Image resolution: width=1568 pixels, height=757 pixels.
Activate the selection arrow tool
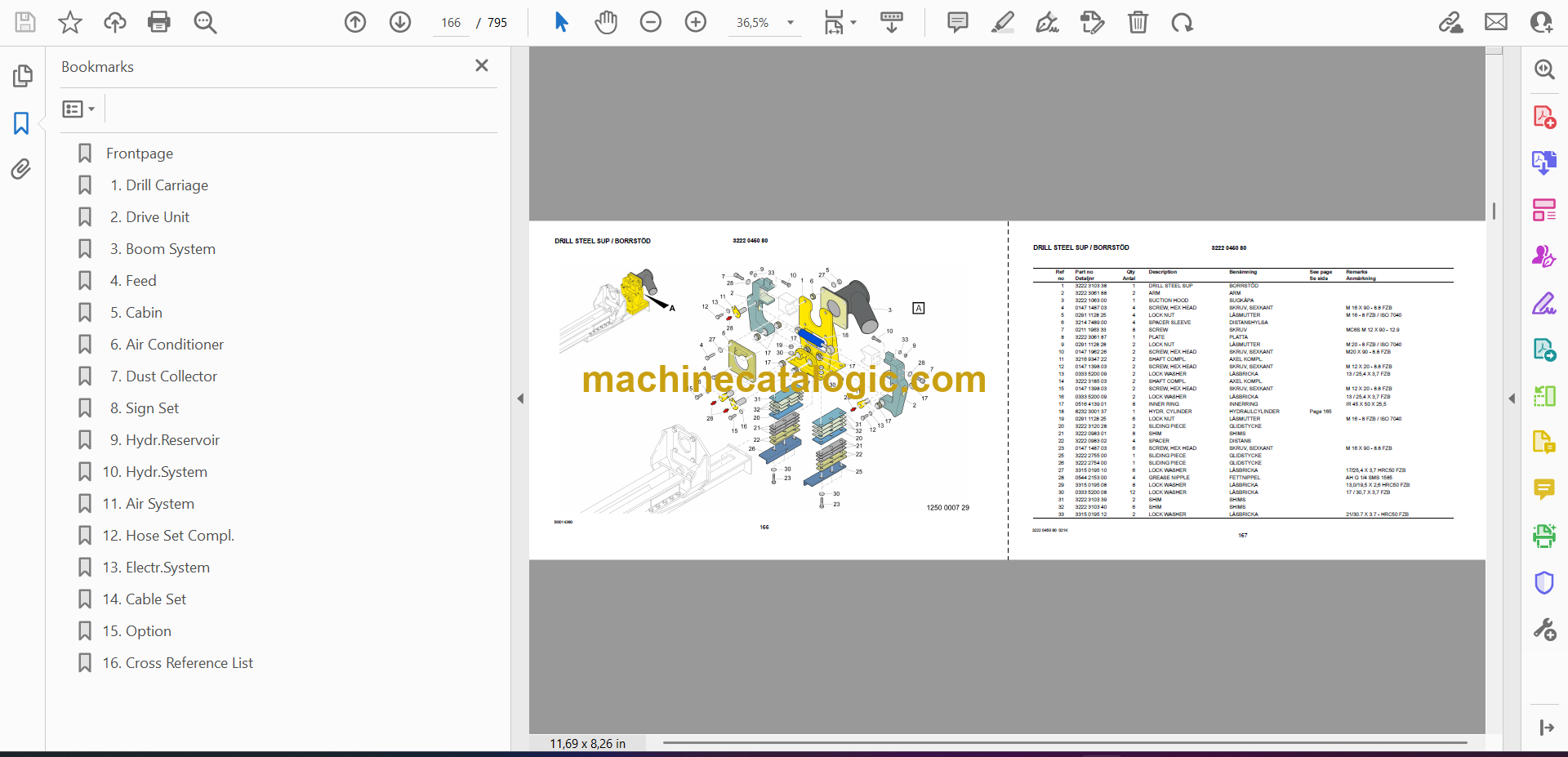561,22
